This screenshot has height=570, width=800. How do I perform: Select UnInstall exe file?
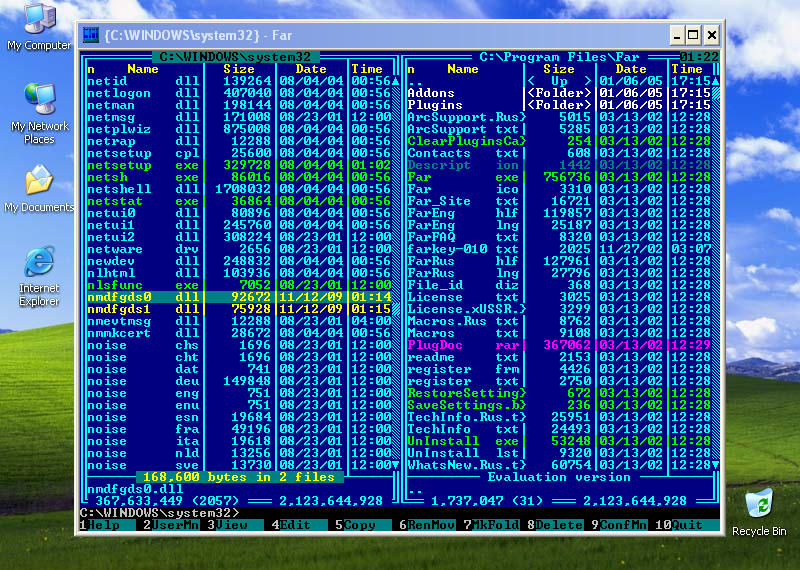[559, 441]
